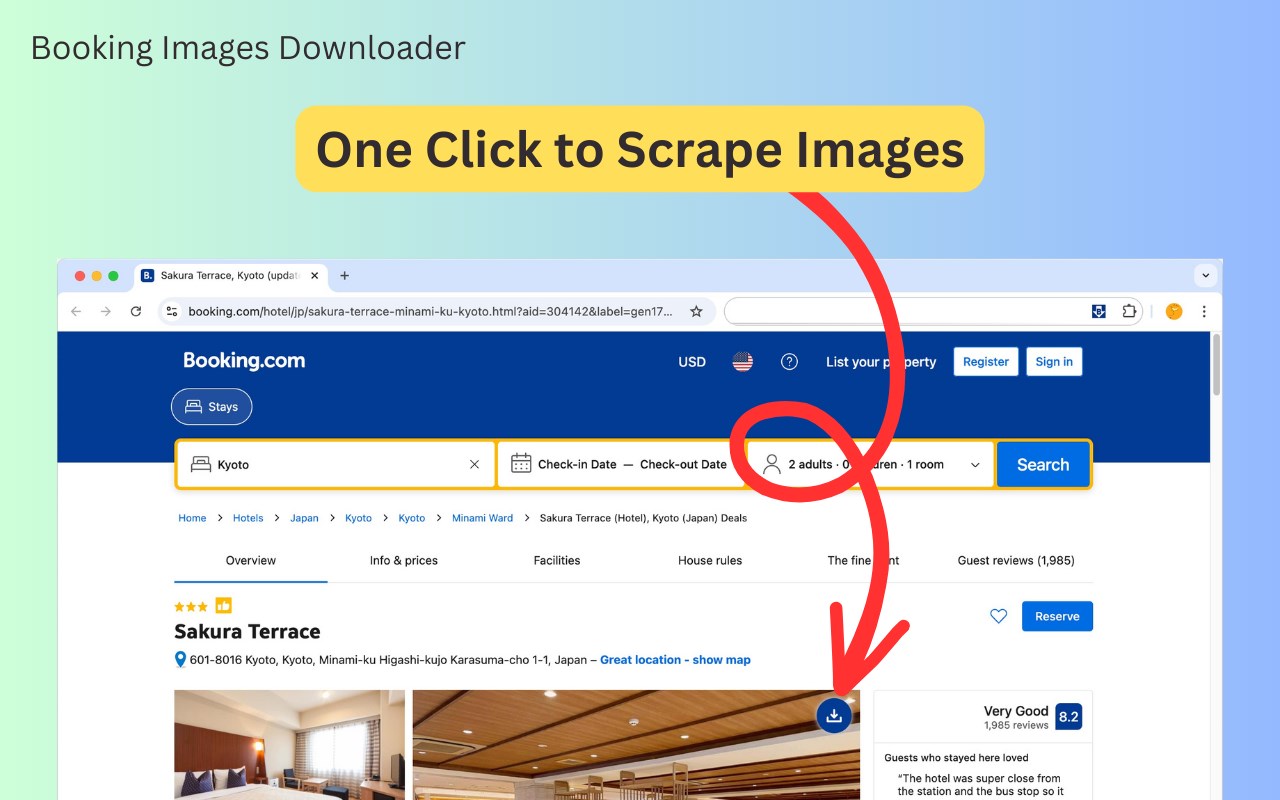The width and height of the screenshot is (1280, 800).
Task: Select the Stays pill button
Action: (x=212, y=407)
